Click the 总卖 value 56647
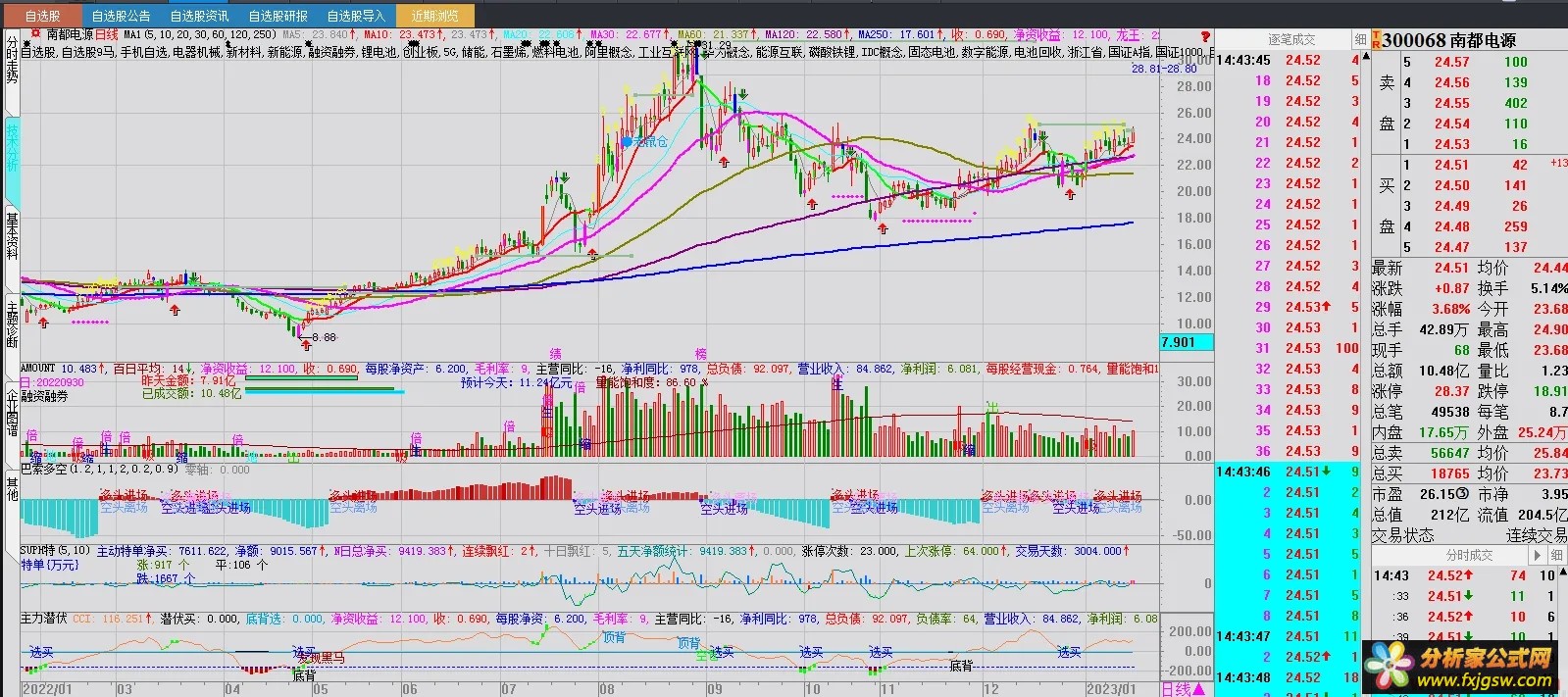This screenshot has width=1568, height=697. tap(1450, 453)
